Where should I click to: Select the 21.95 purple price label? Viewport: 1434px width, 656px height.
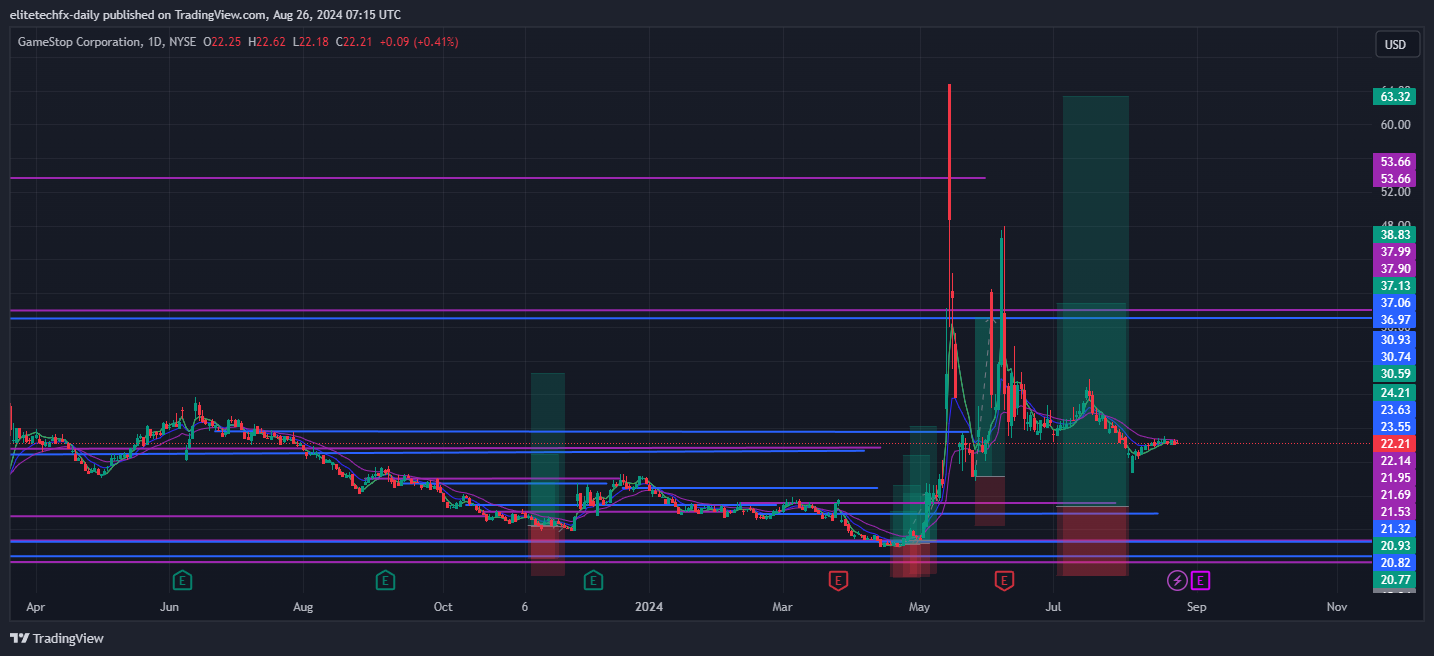pyautogui.click(x=1394, y=478)
